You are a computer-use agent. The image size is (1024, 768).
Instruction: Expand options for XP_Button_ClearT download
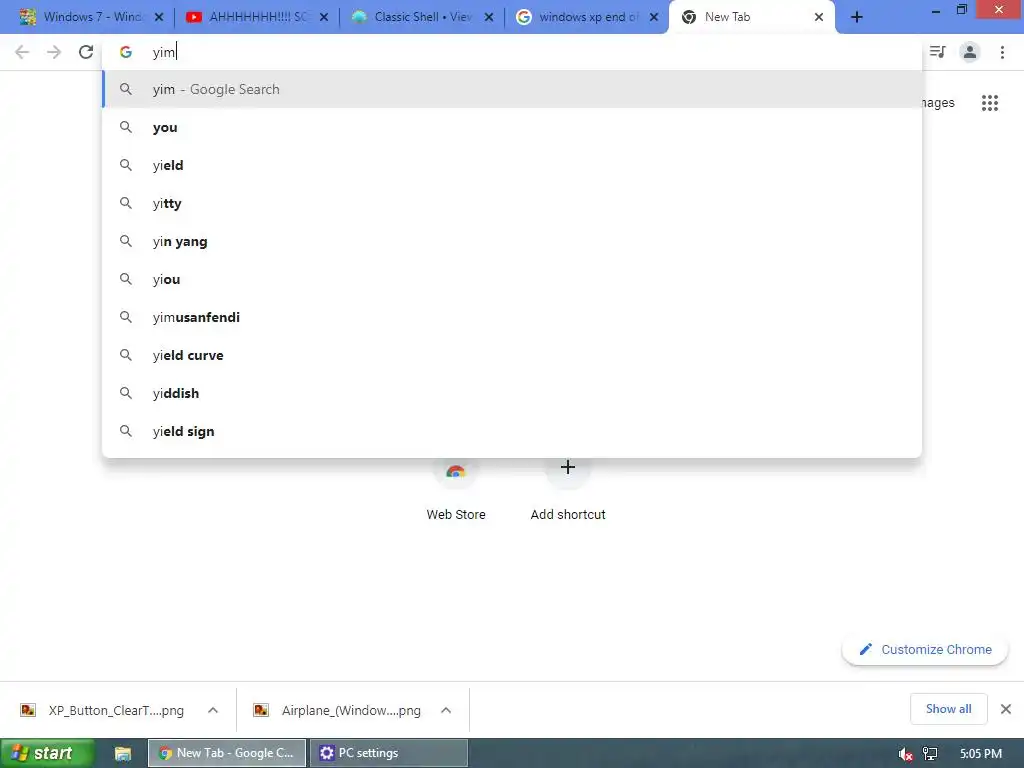tap(213, 710)
